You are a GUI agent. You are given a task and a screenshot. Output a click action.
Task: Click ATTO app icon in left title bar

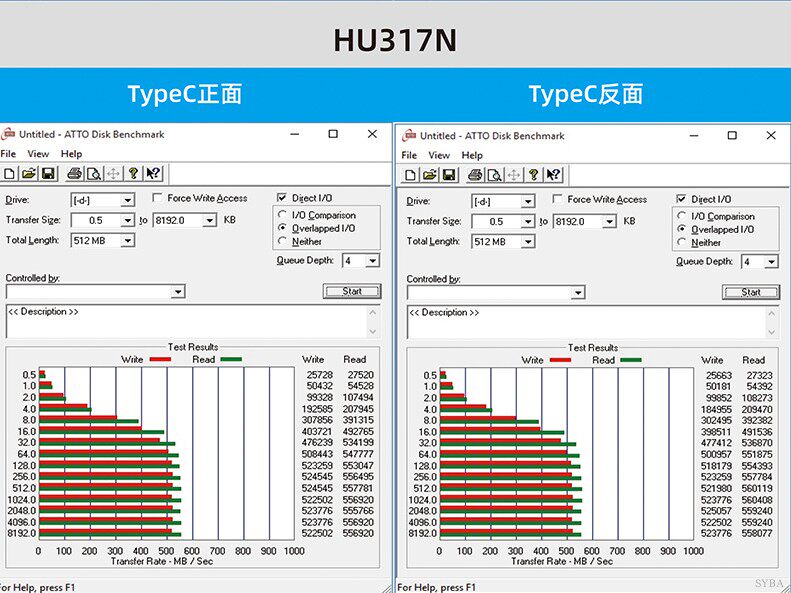[x=8, y=135]
